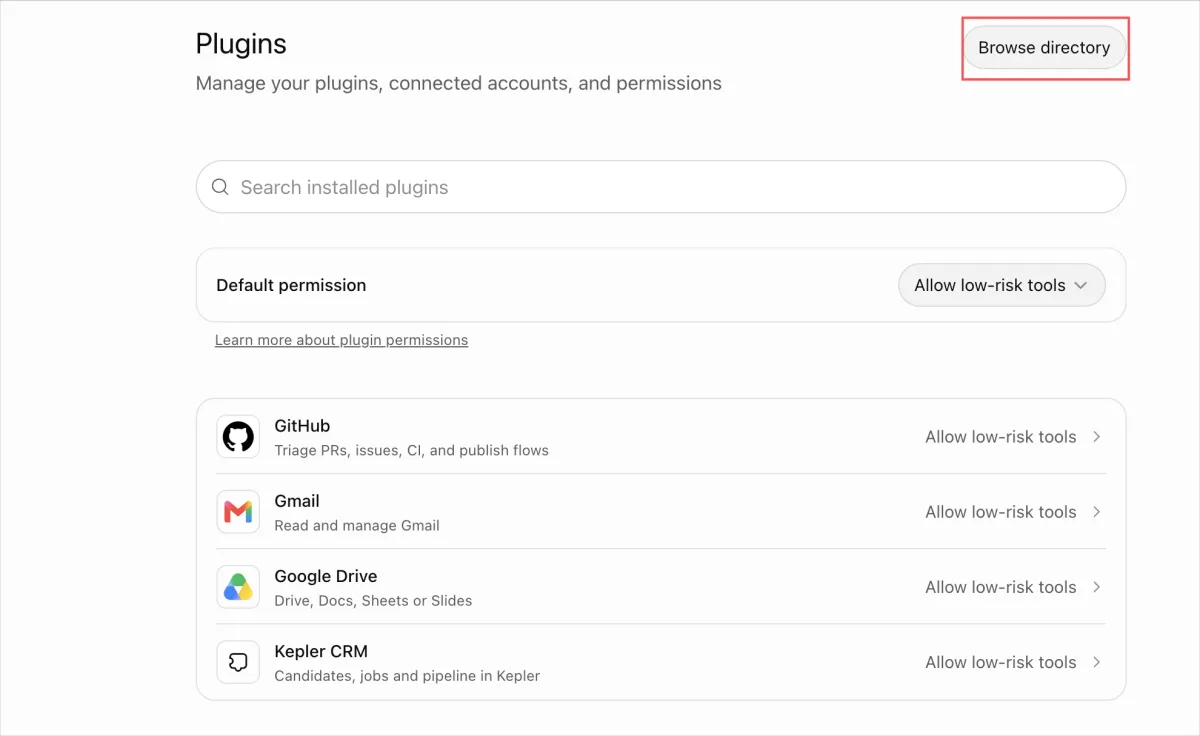
Task: Click the Google Drive plugin icon
Action: click(x=238, y=587)
